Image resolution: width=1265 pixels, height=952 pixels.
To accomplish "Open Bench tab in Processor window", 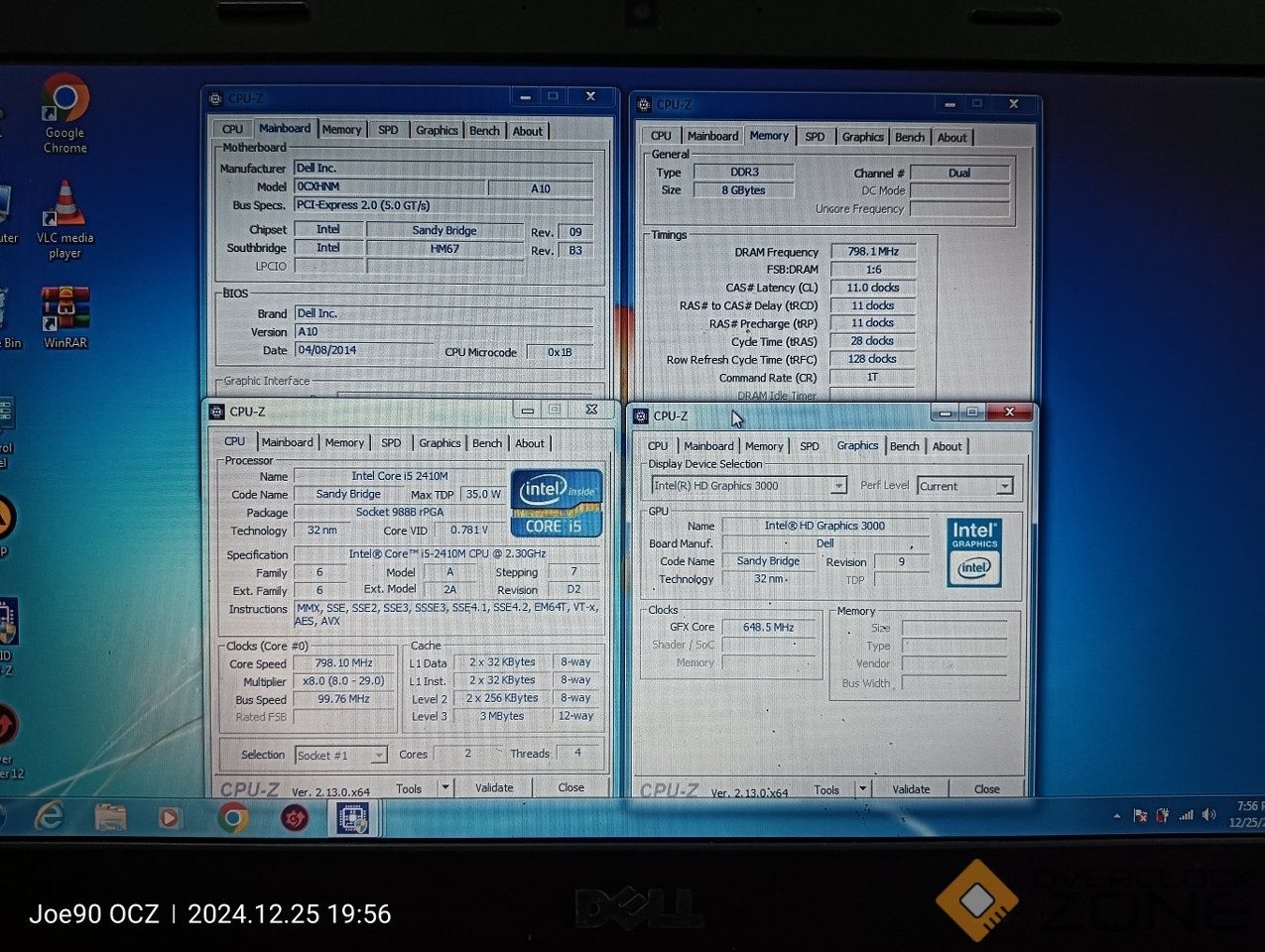I will tap(487, 443).
